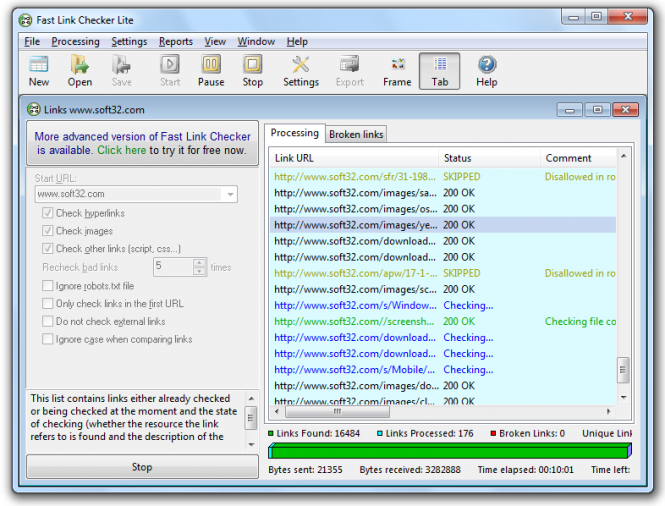This screenshot has height=506, width=665.
Task: Select the row with sfr/31-198 SKIPPED link
Action: click(x=443, y=177)
